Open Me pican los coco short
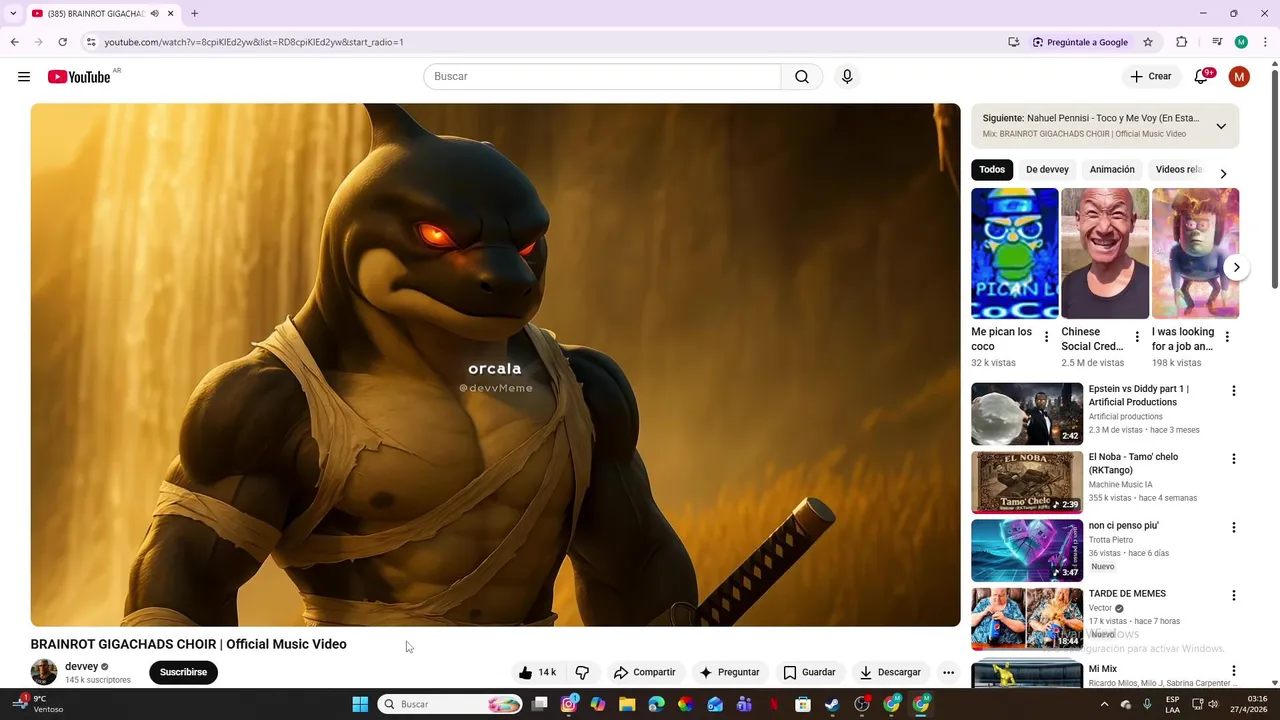The image size is (1280, 720). click(1014, 253)
